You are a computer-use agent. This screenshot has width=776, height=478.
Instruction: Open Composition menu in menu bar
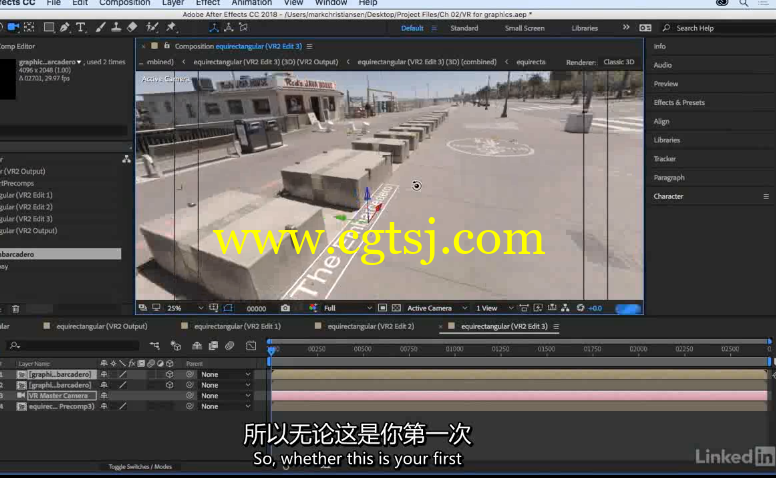click(x=124, y=3)
